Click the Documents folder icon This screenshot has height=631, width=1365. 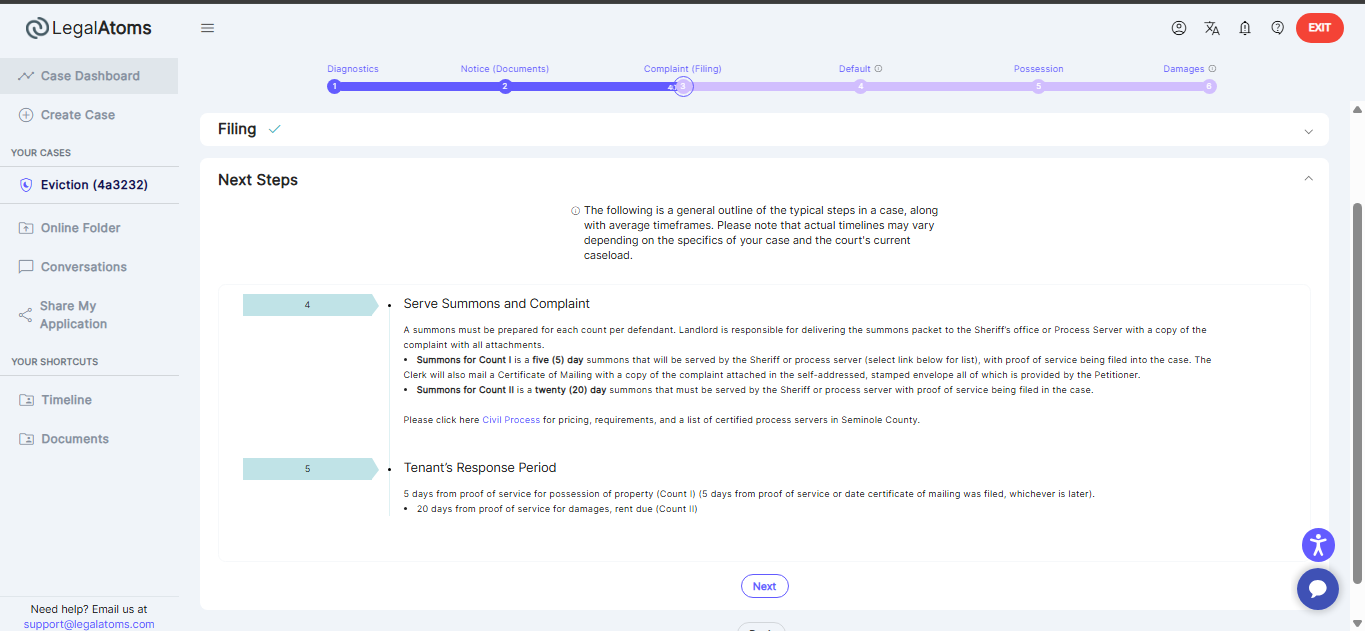(x=26, y=439)
